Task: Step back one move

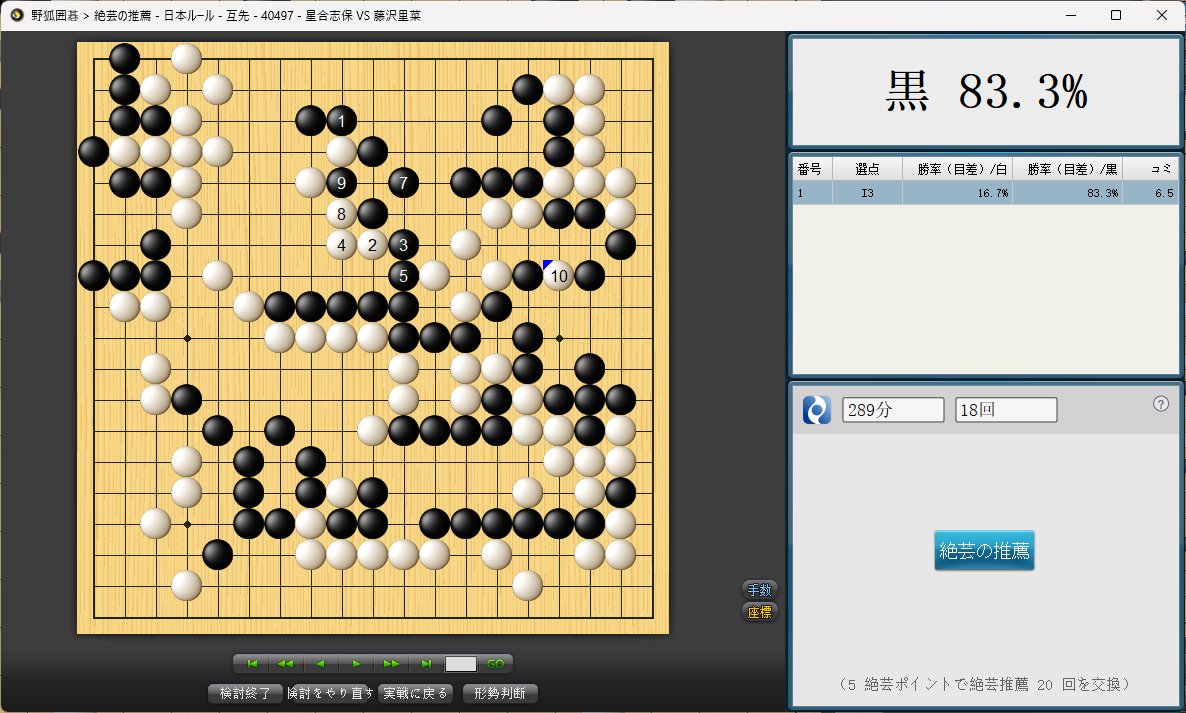Action: (x=321, y=664)
